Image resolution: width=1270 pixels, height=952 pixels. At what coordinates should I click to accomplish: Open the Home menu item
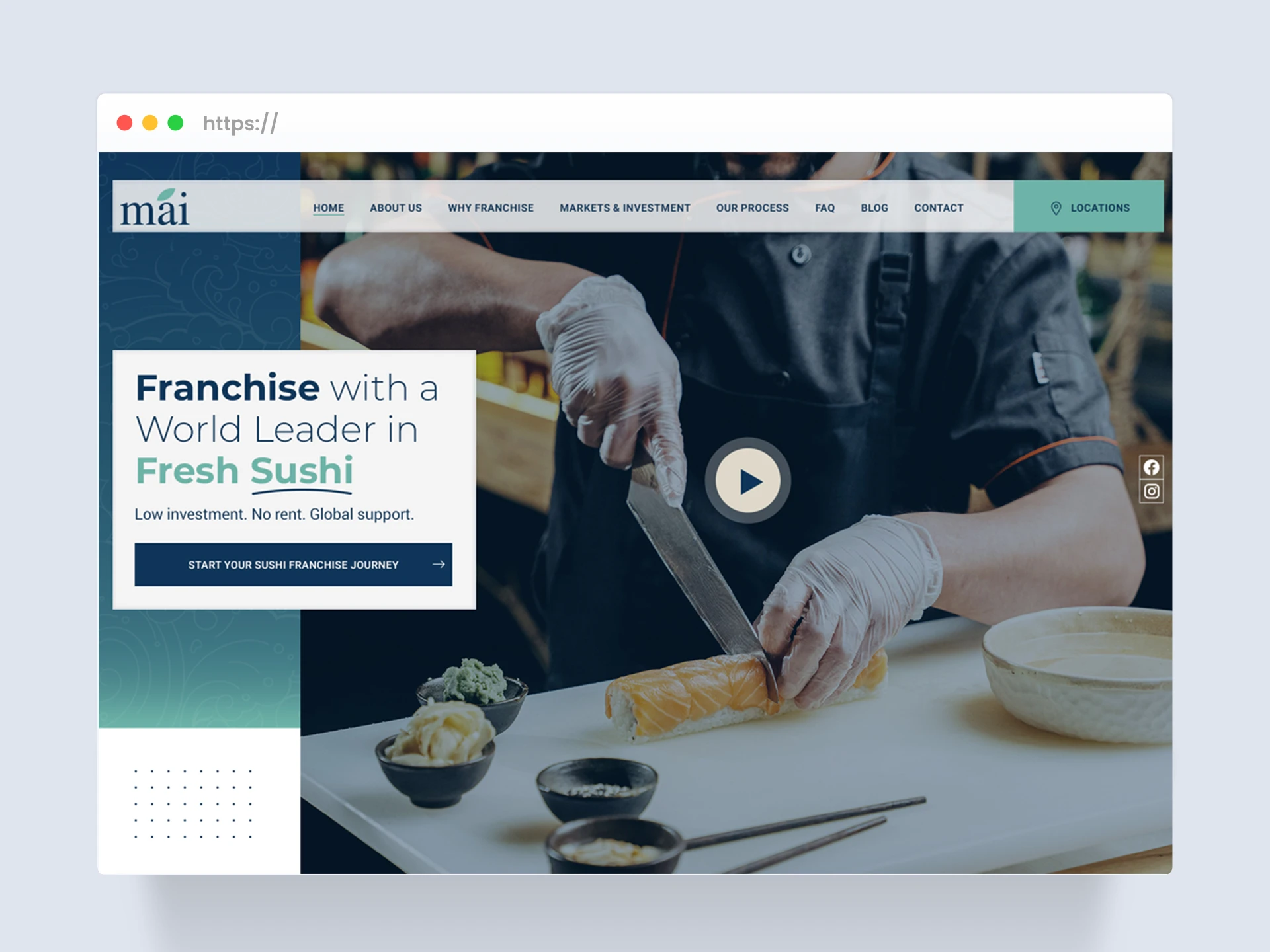coord(329,208)
